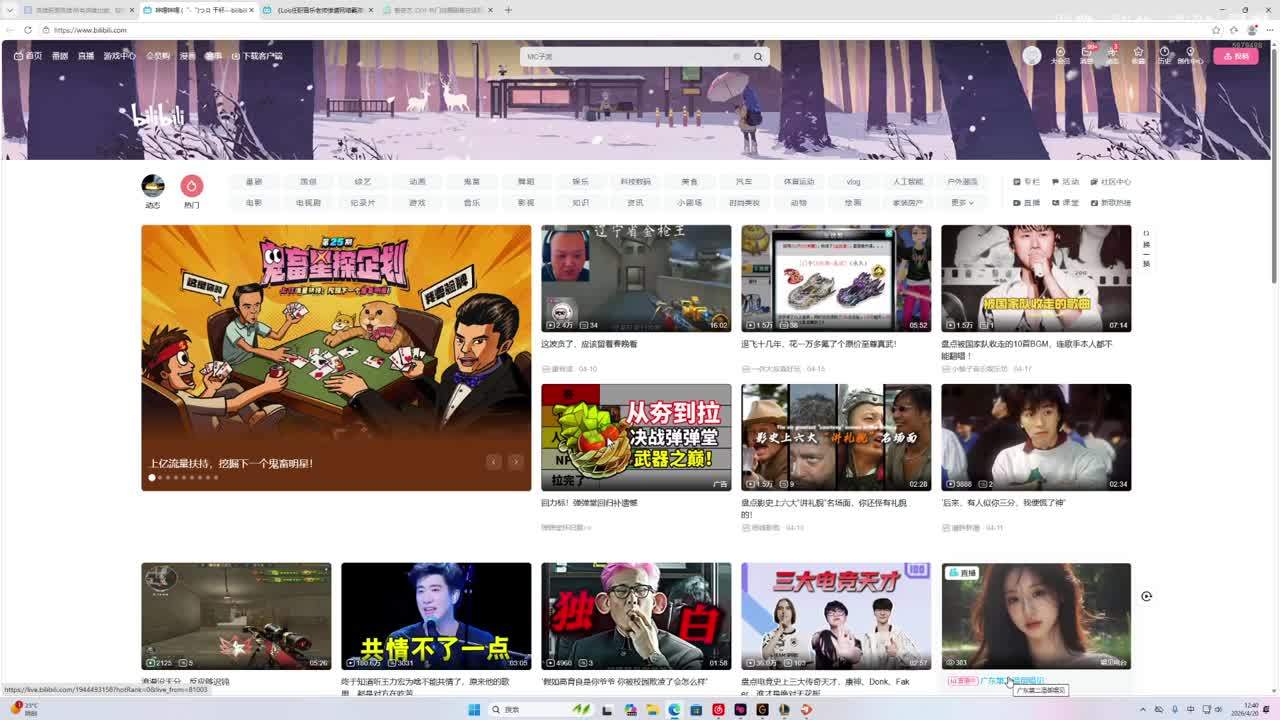Open the 共情不了一点 video thumbnail
This screenshot has width=1280, height=720.
click(x=436, y=616)
